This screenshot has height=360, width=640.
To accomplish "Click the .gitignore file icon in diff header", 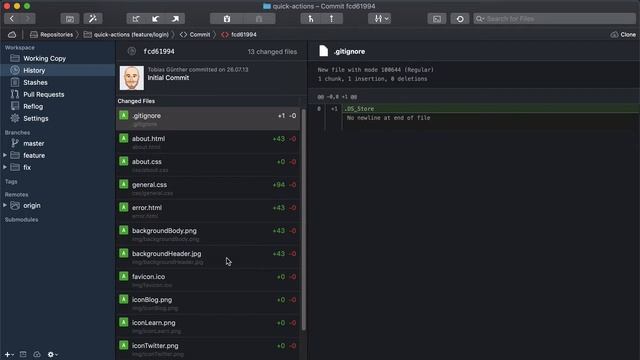I will 324,51.
